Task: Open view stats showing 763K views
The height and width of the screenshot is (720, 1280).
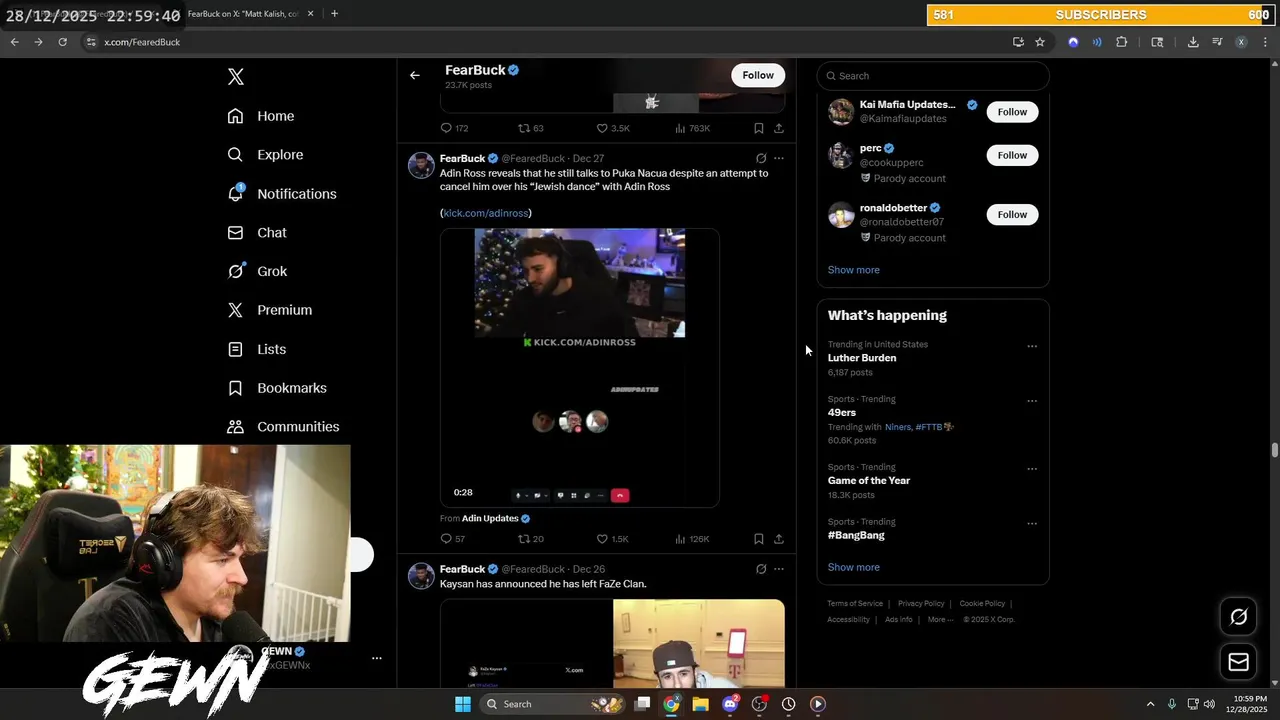Action: (x=692, y=128)
